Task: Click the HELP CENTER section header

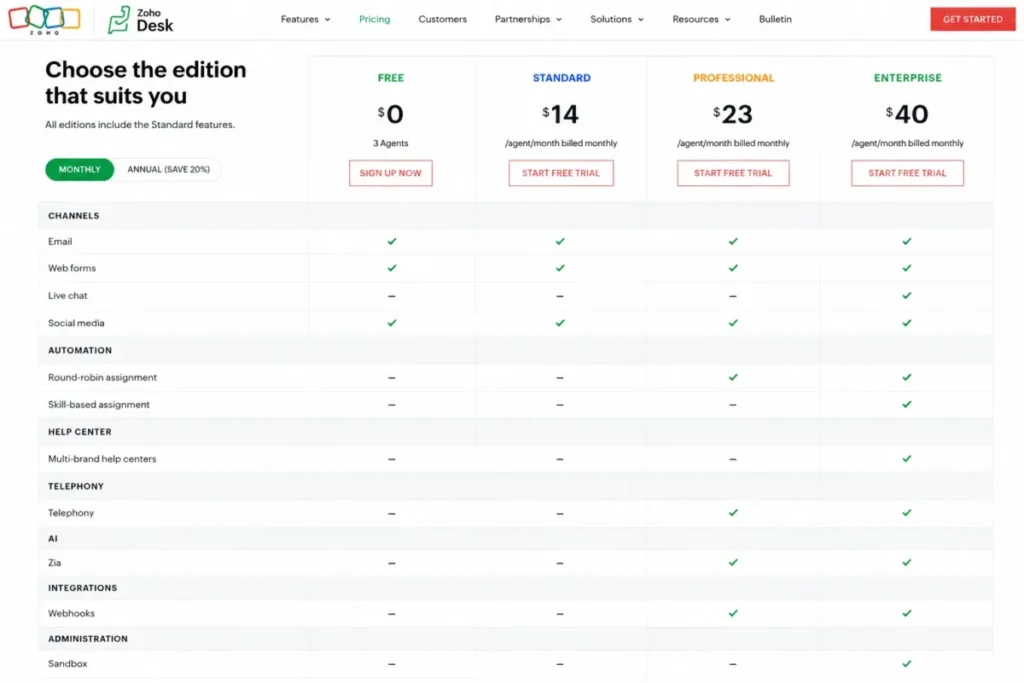Action: tap(80, 432)
